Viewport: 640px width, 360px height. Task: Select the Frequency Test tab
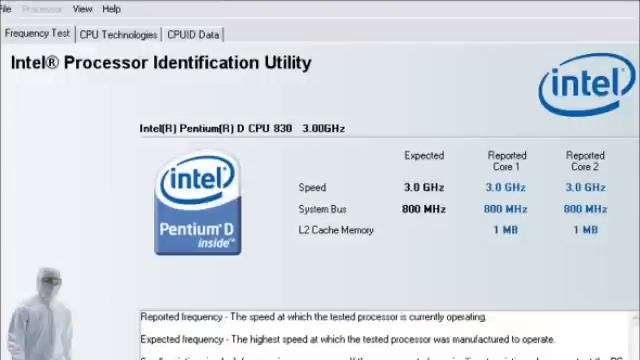coord(38,33)
